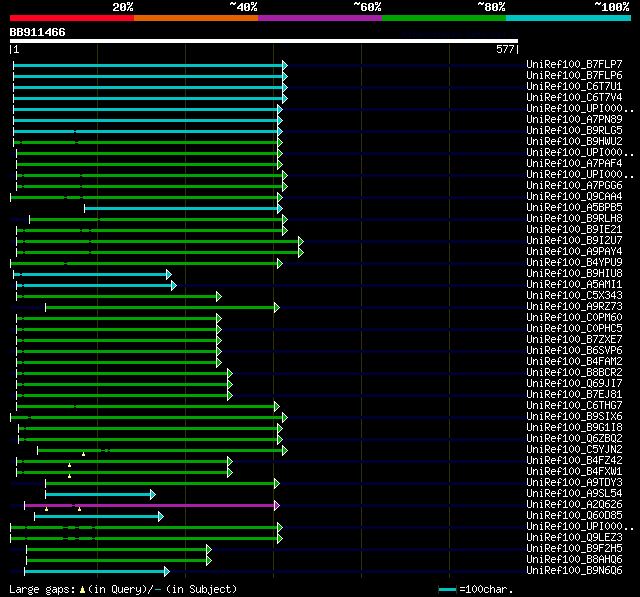
Task: Select the UniRef100_C0PHC5 label
Action: coord(574,329)
